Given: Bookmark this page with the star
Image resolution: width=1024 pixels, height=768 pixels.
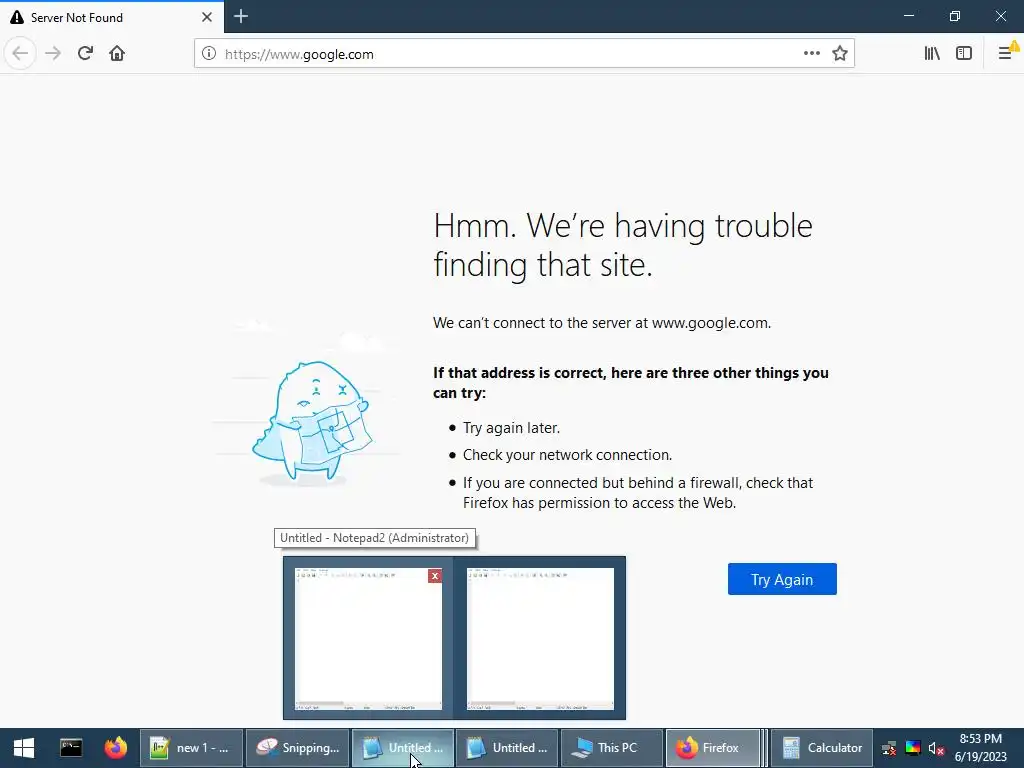Looking at the screenshot, I should point(840,53).
